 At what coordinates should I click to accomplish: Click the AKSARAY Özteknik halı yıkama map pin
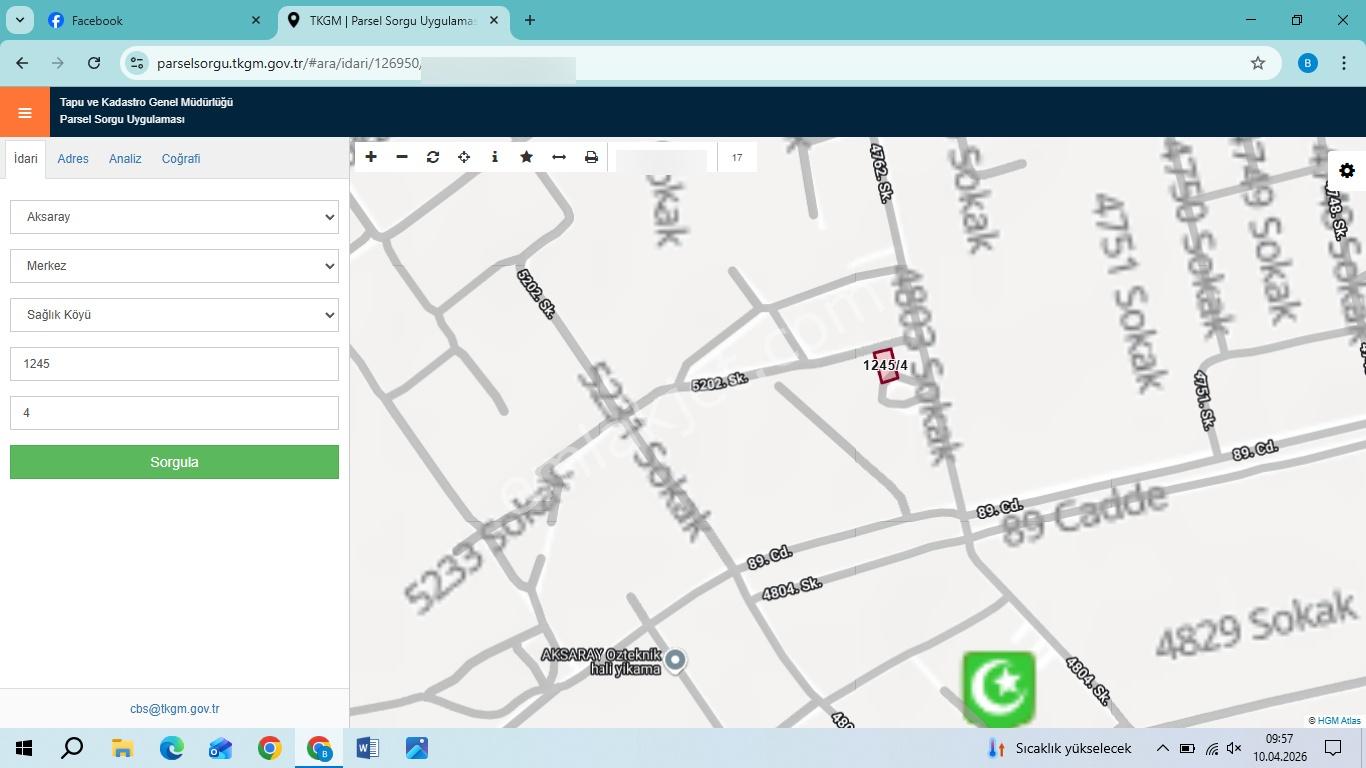click(676, 660)
